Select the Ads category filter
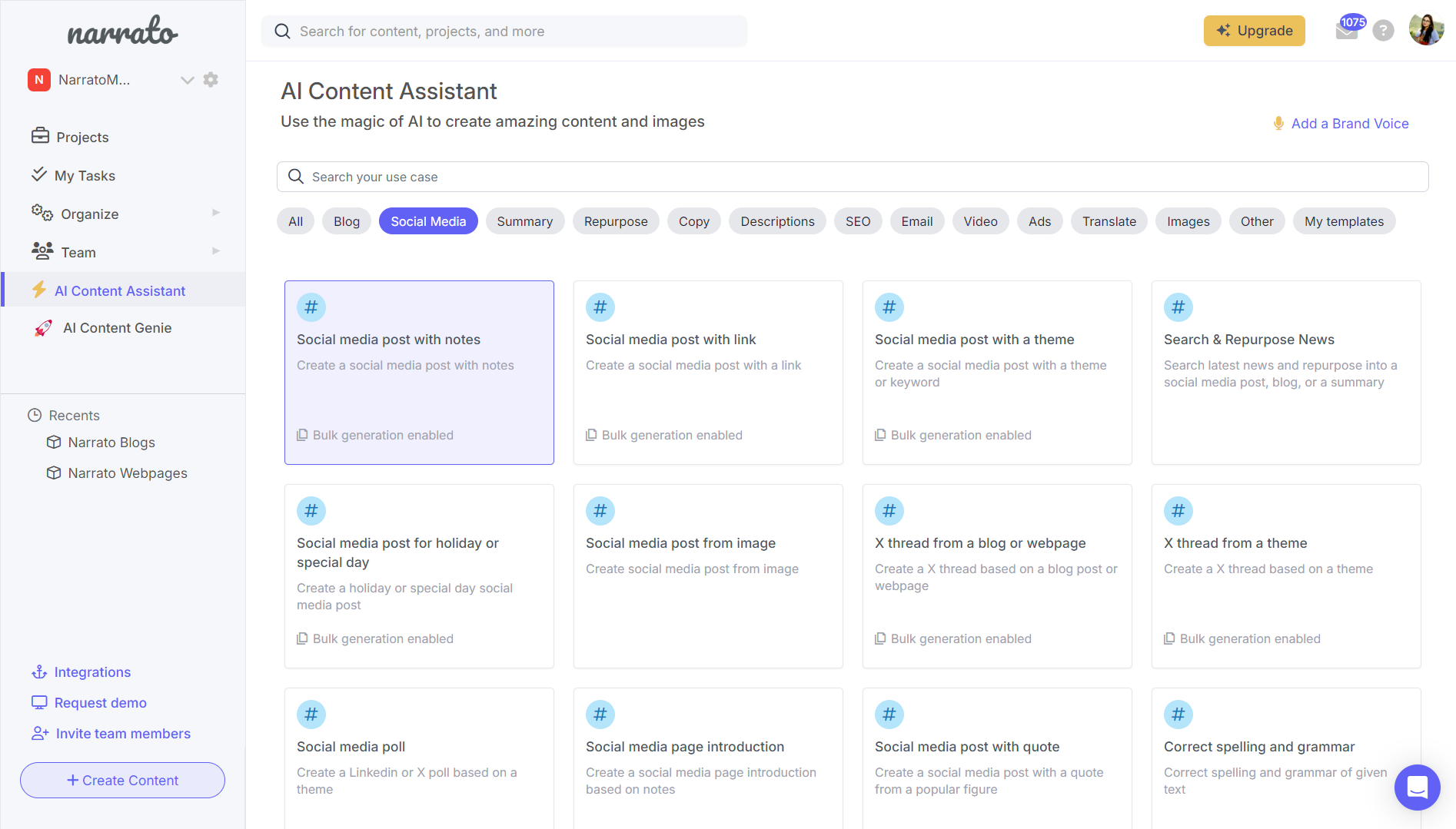1456x829 pixels. click(x=1040, y=221)
